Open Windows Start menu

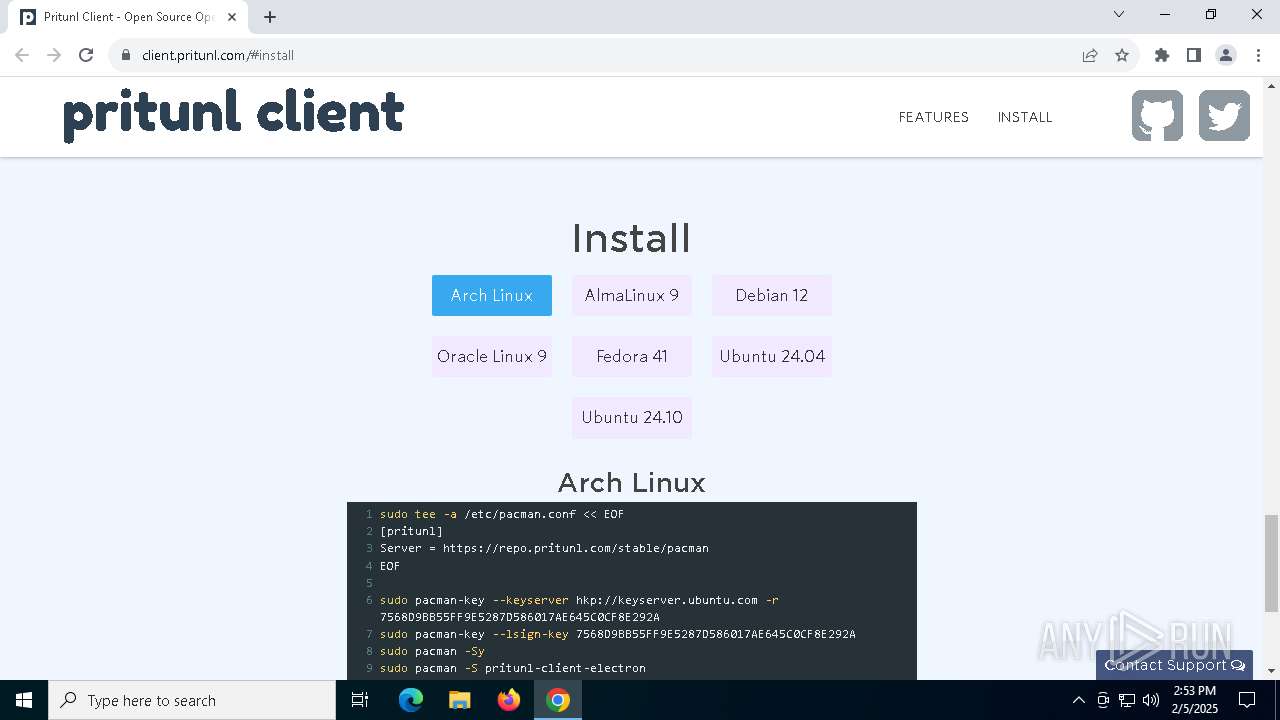(24, 700)
